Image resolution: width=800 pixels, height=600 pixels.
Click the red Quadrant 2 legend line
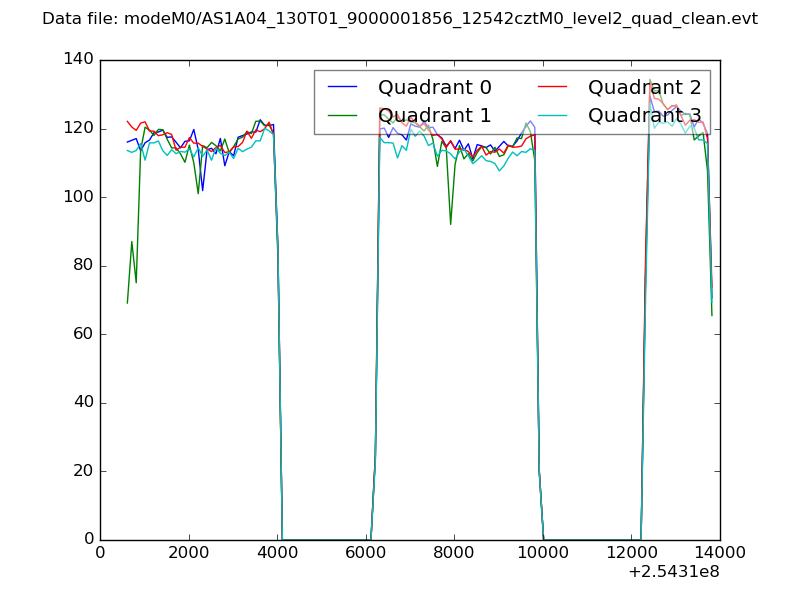point(555,88)
